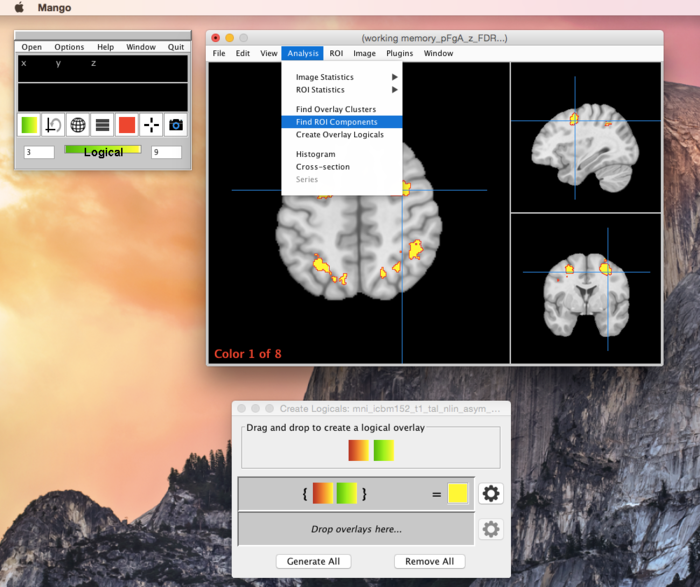This screenshot has height=587, width=700.
Task: Open settings gear for the logical overlay row
Action: click(x=490, y=493)
